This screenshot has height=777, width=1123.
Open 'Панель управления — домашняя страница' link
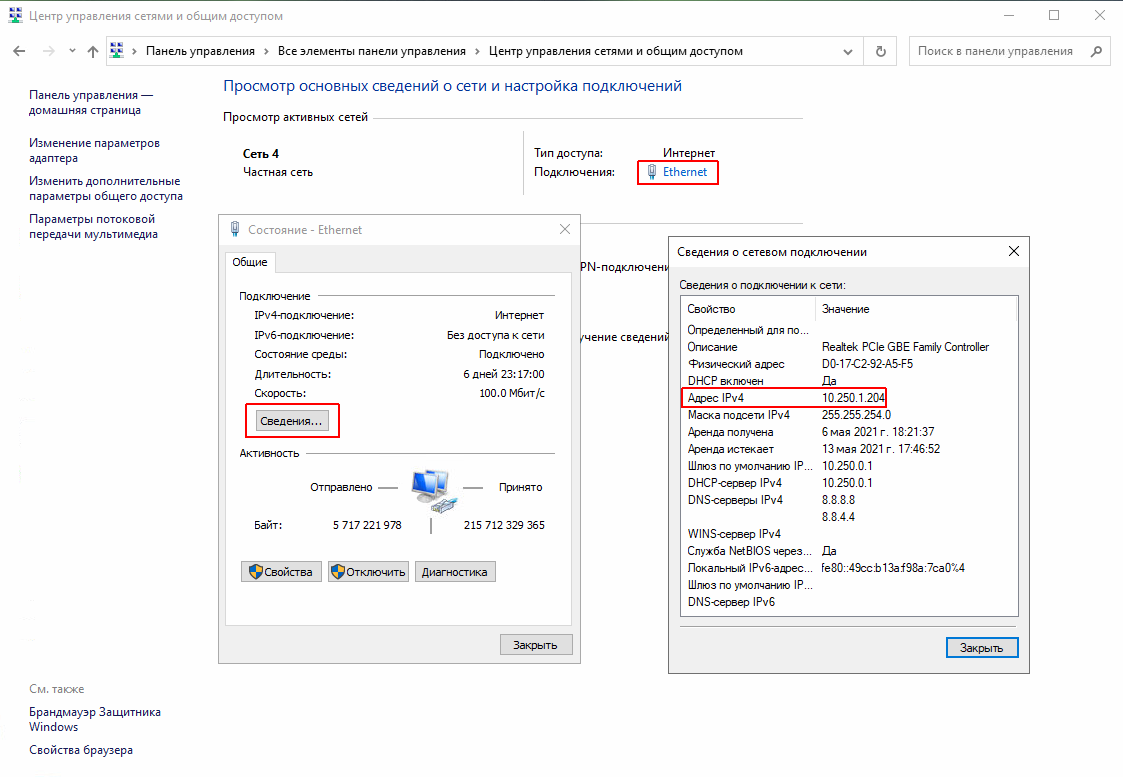tap(91, 102)
